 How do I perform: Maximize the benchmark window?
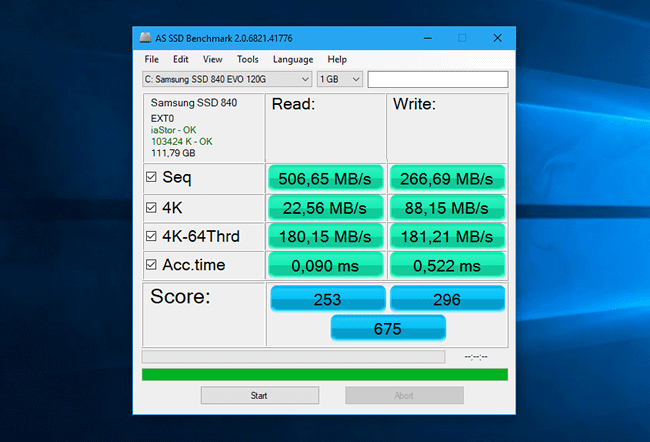461,38
